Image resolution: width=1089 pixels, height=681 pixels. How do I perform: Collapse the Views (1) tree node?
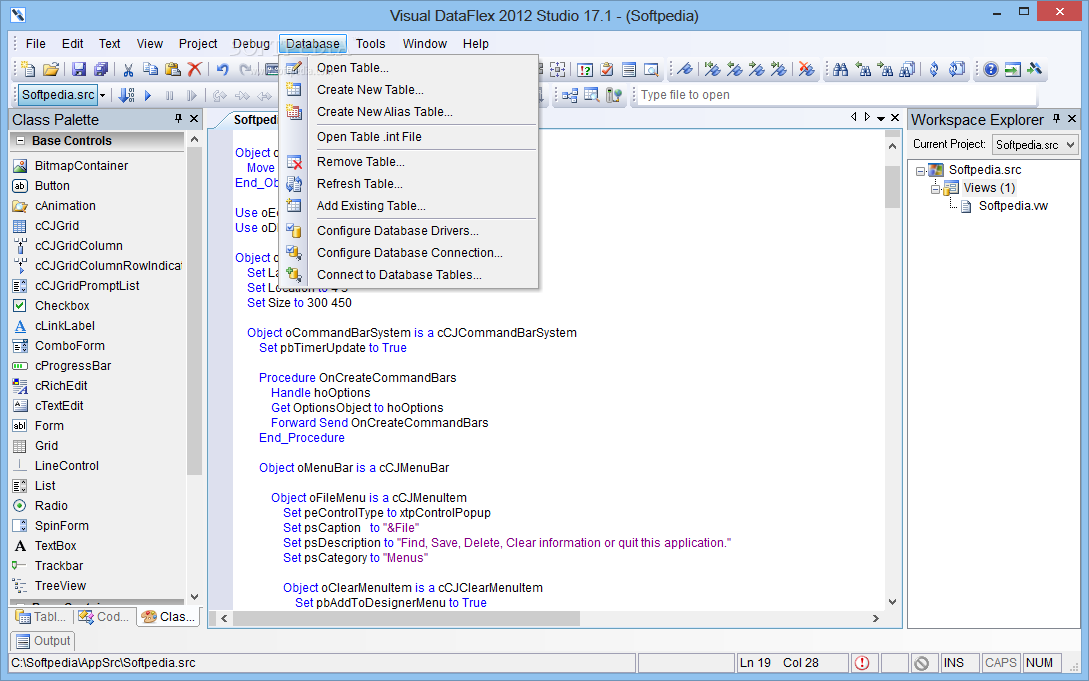[x=936, y=189]
